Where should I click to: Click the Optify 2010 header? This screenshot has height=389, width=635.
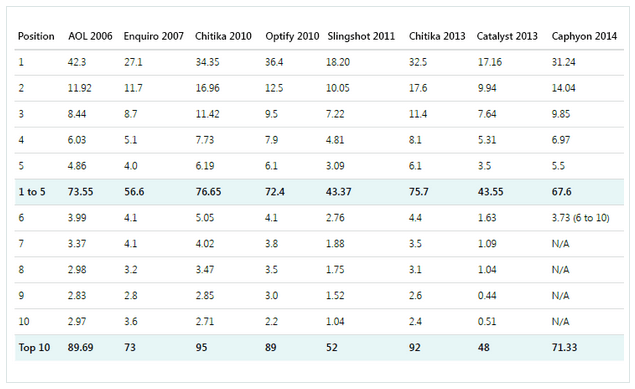point(292,36)
